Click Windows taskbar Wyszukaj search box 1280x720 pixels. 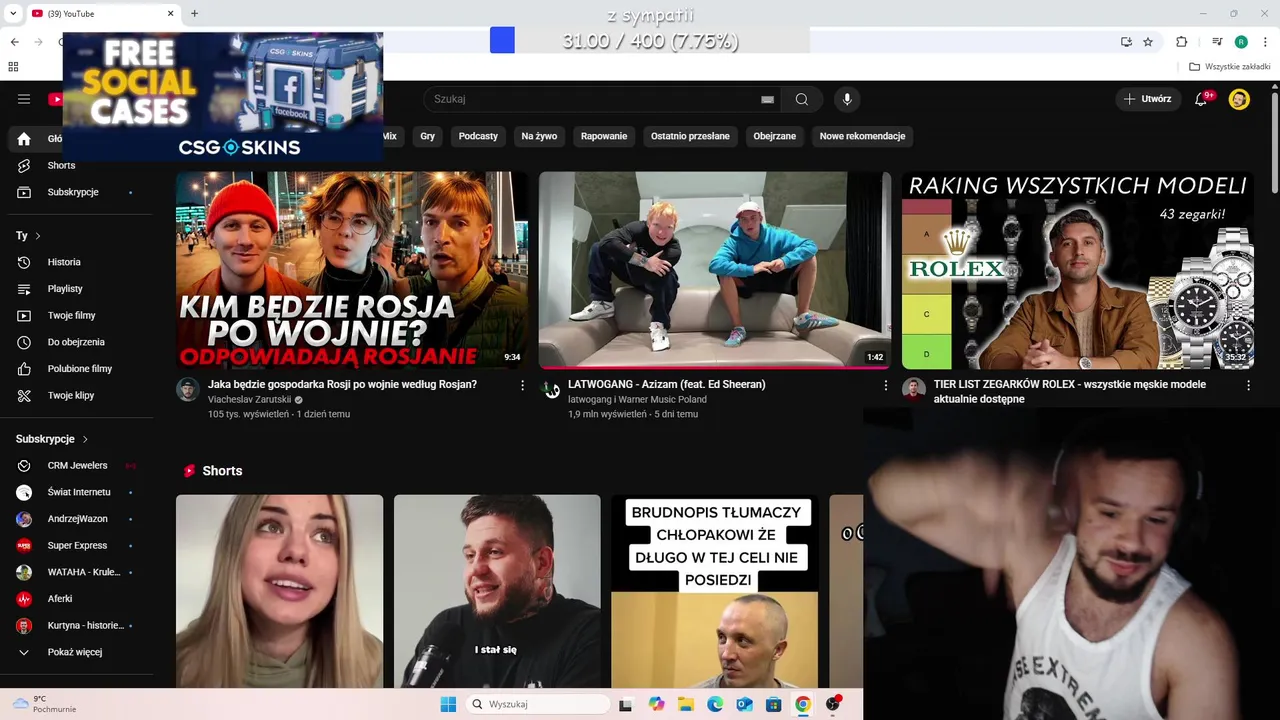[538, 704]
